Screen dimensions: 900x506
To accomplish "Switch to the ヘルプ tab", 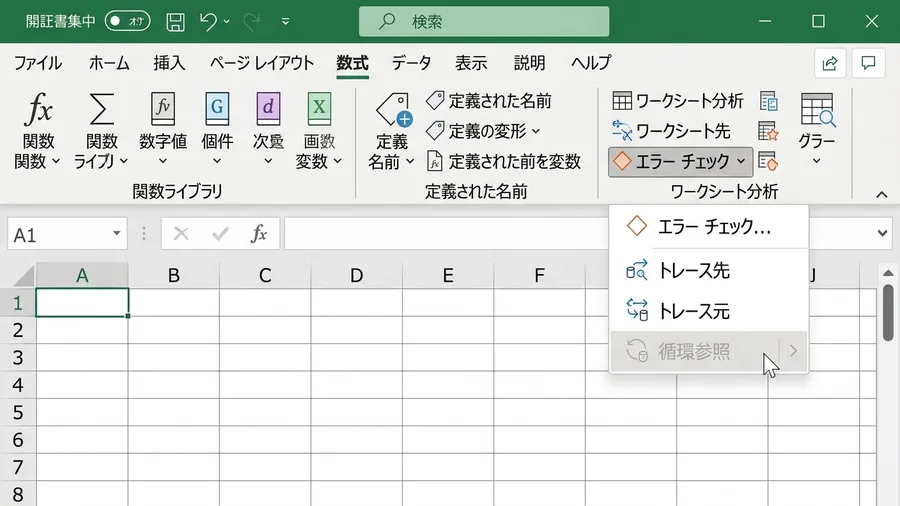I will coord(591,63).
